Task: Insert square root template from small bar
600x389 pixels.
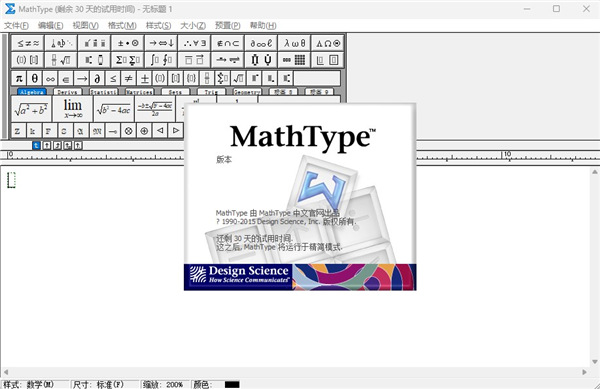Action: (x=238, y=78)
